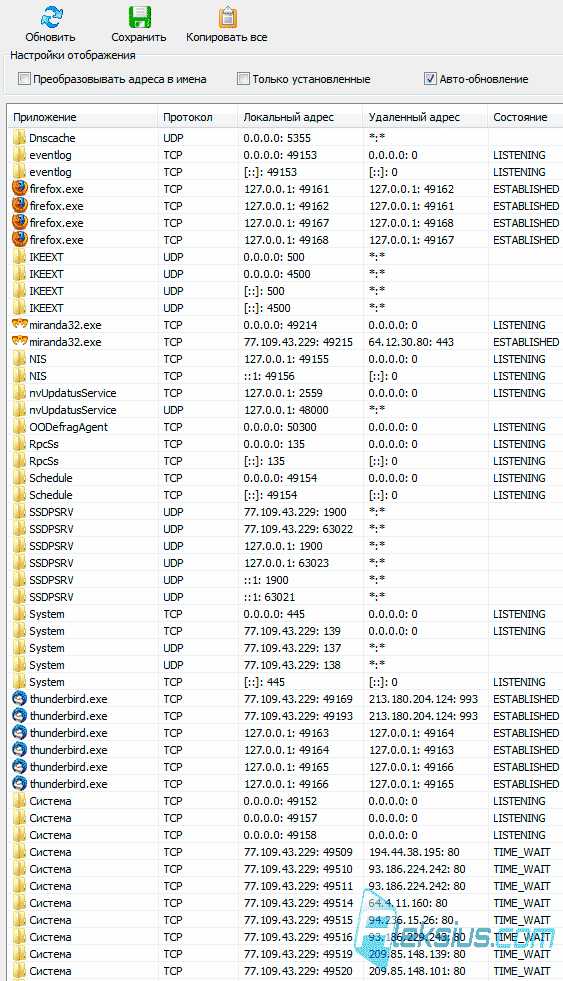Enable Только установленные checkbox
Image resolution: width=563 pixels, height=981 pixels.
pos(243,79)
